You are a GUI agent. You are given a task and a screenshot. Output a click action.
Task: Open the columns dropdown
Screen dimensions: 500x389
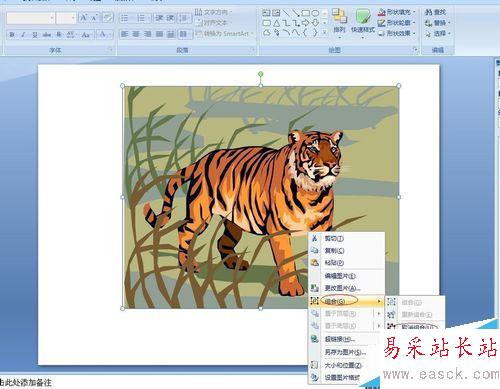tap(185, 34)
